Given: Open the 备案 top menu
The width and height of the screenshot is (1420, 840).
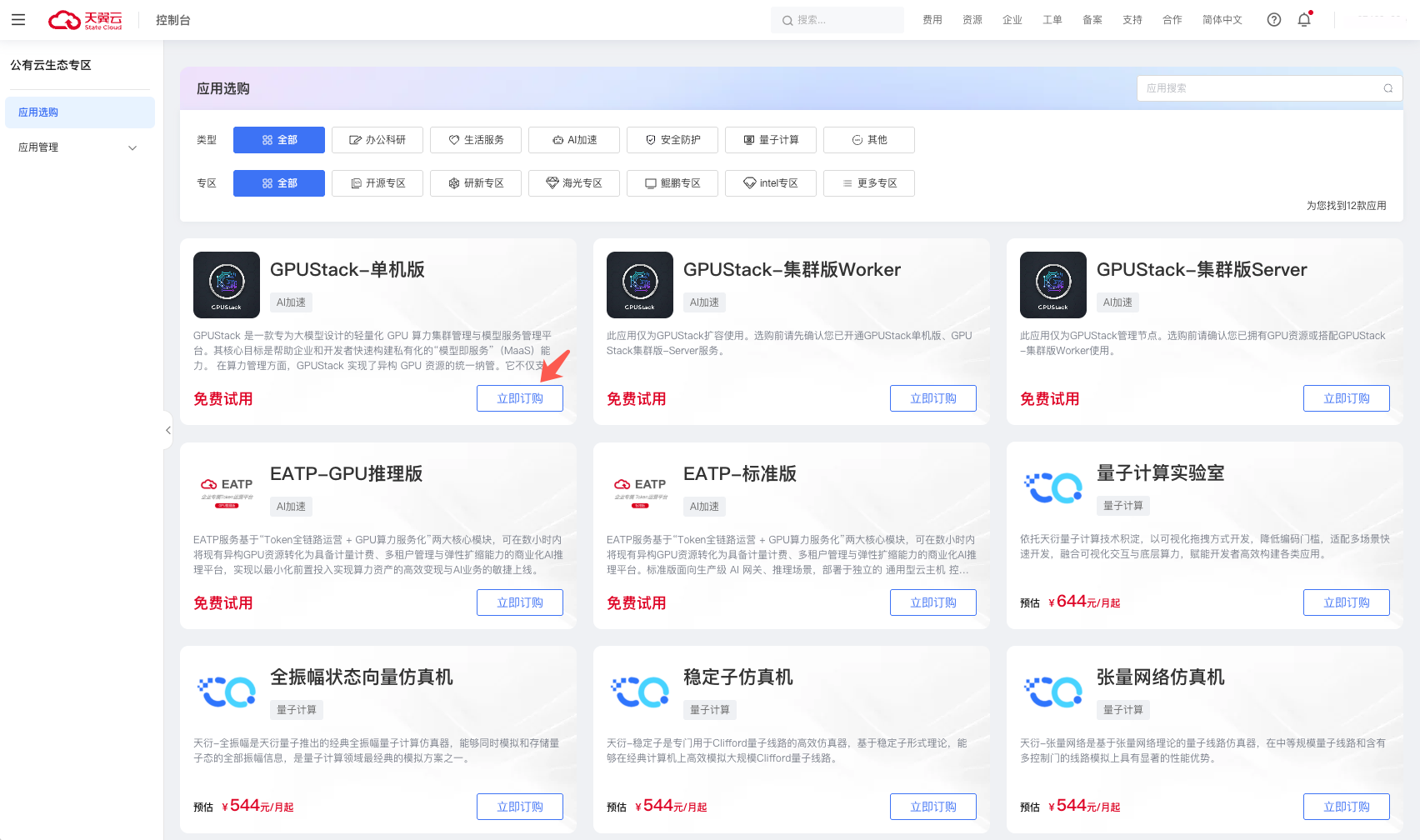Looking at the screenshot, I should coord(1092,20).
